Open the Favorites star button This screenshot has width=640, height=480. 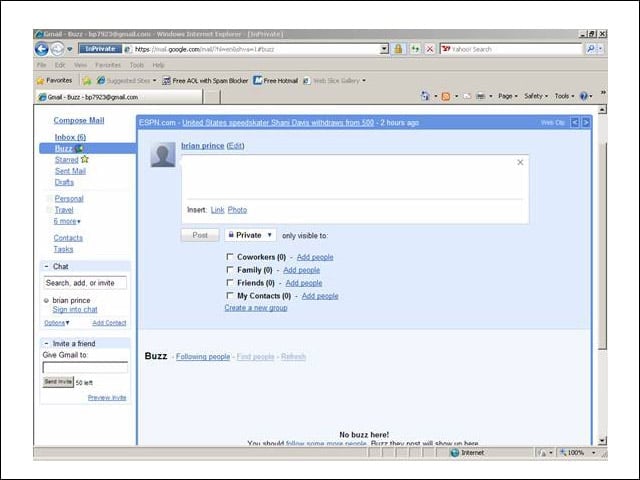tap(54, 80)
